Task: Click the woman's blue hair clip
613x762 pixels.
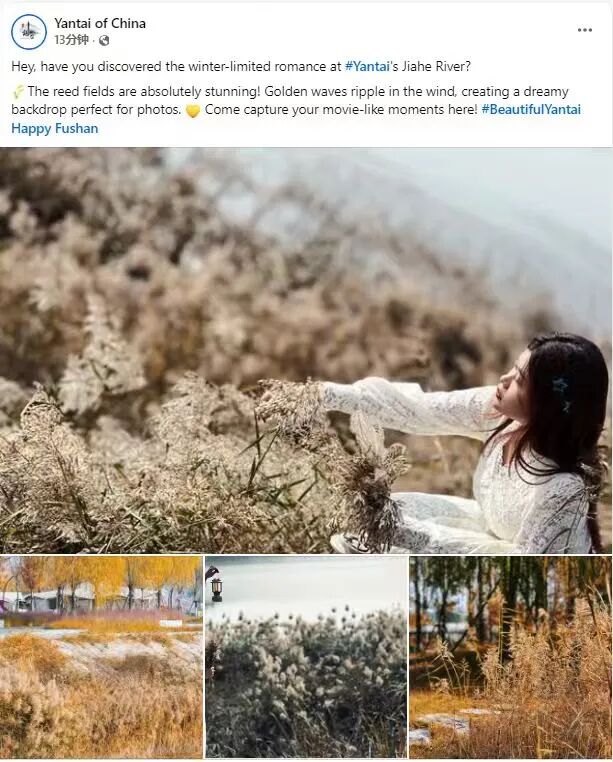Action: 562,393
